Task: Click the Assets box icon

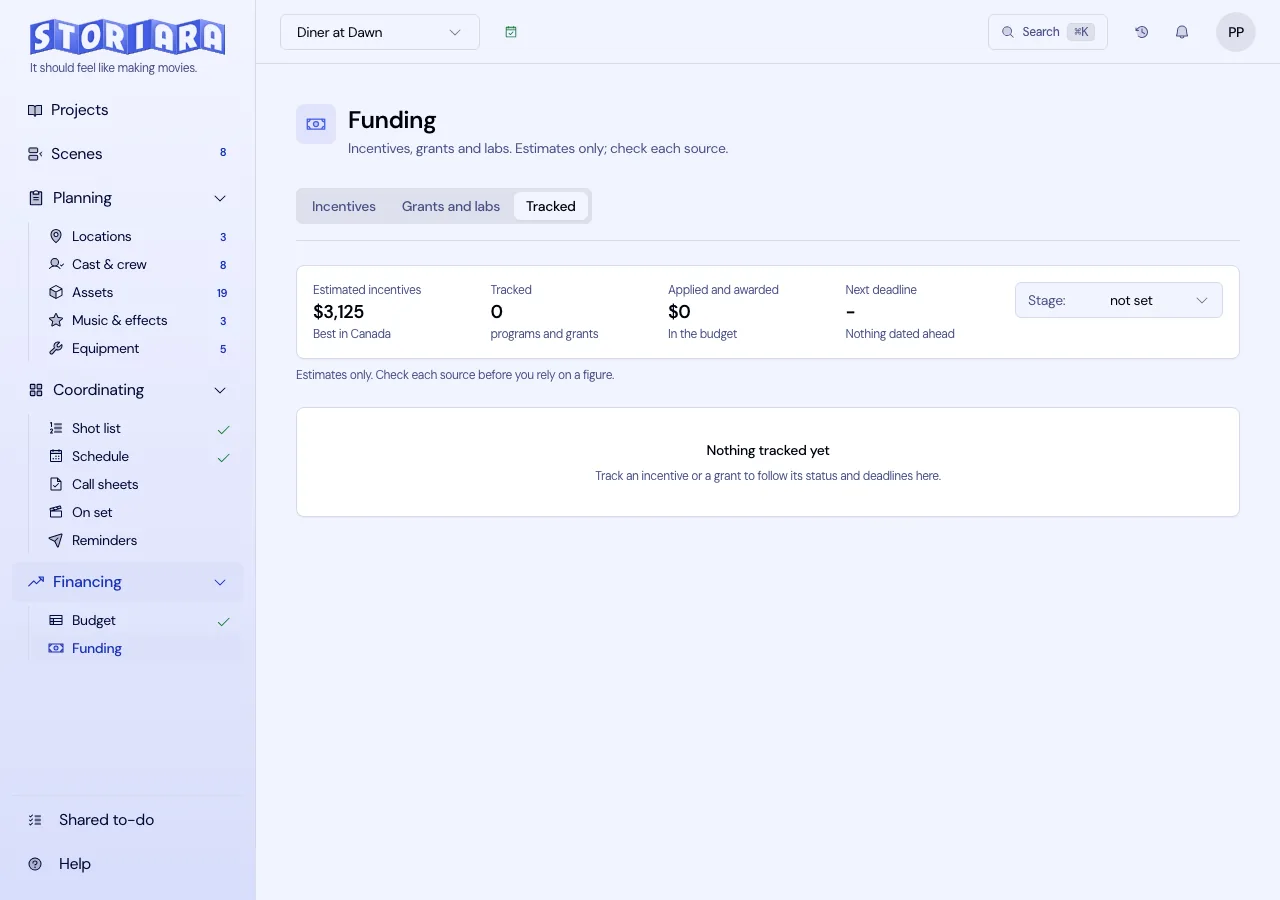Action: coord(56,292)
